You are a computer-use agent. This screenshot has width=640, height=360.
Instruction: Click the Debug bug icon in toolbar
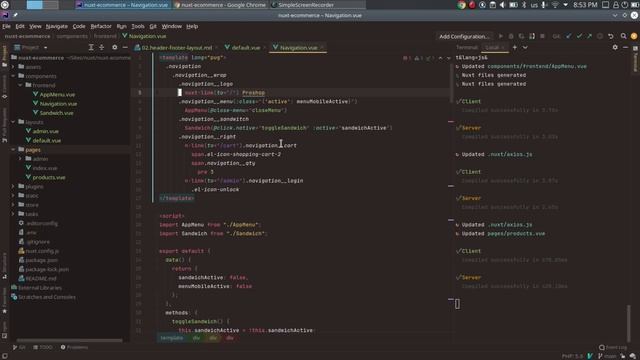(x=511, y=36)
